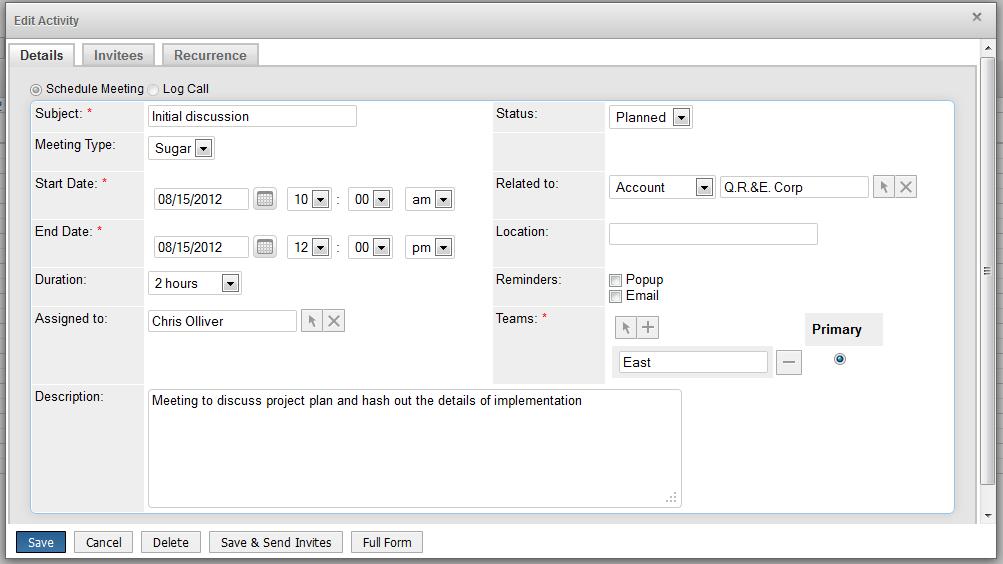Click the Cancel button
This screenshot has height=564, width=1003.
pos(104,542)
